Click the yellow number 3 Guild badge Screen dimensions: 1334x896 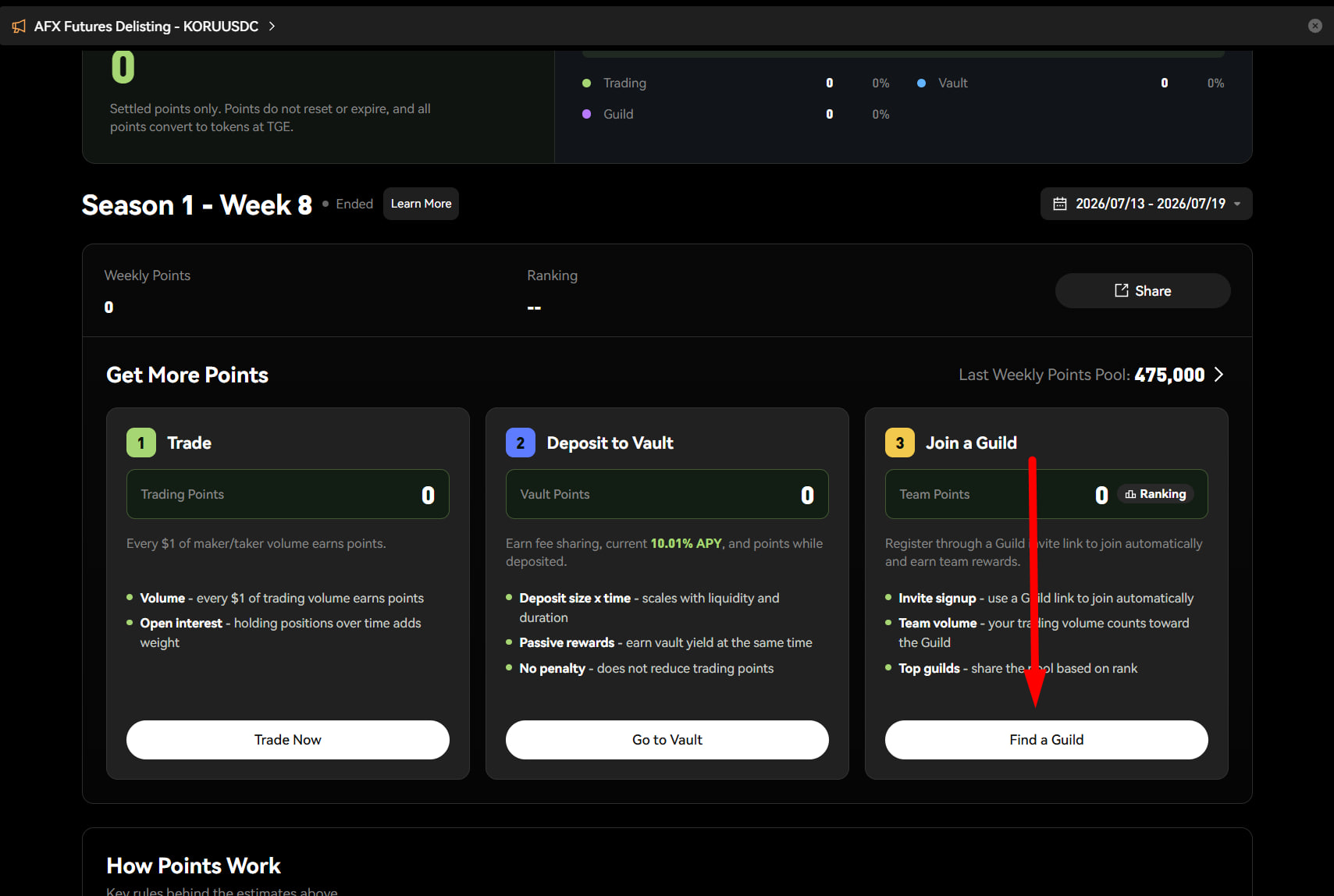click(x=900, y=443)
